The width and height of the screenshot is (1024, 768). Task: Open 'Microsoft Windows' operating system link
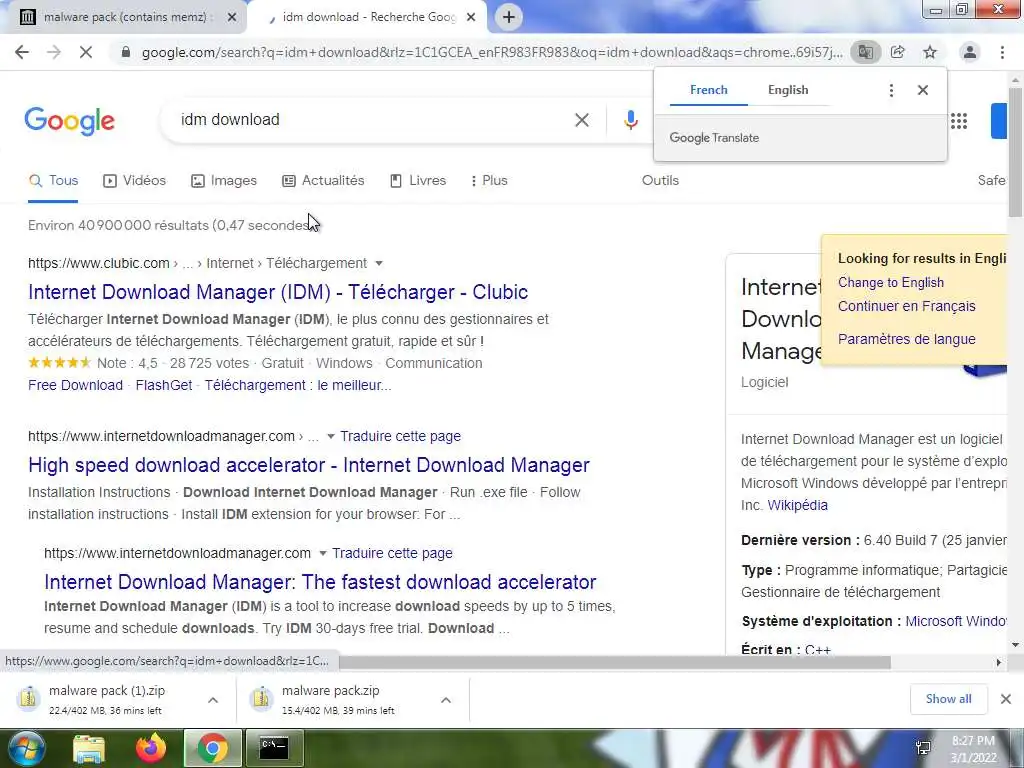click(956, 621)
